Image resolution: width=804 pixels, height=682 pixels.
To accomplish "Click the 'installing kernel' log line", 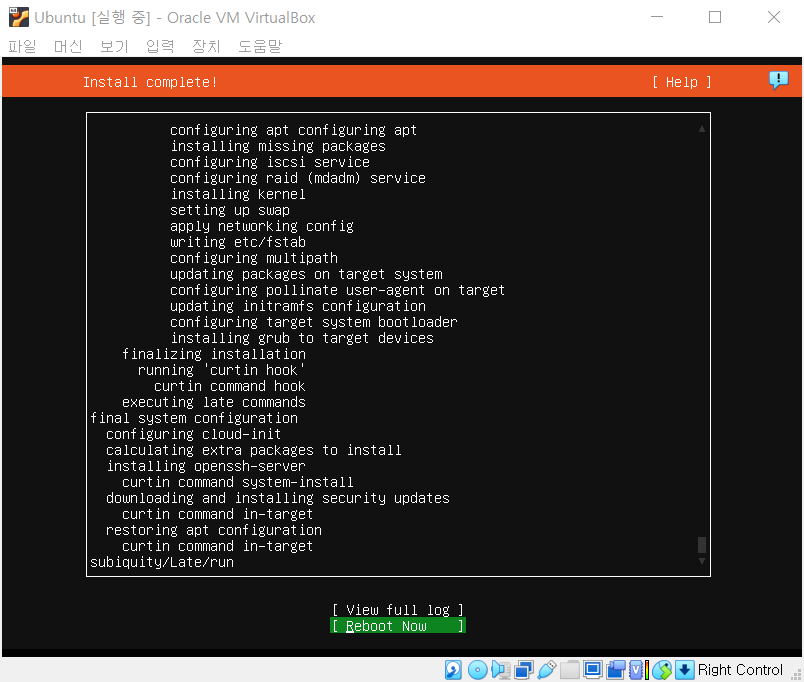I will (x=238, y=194).
